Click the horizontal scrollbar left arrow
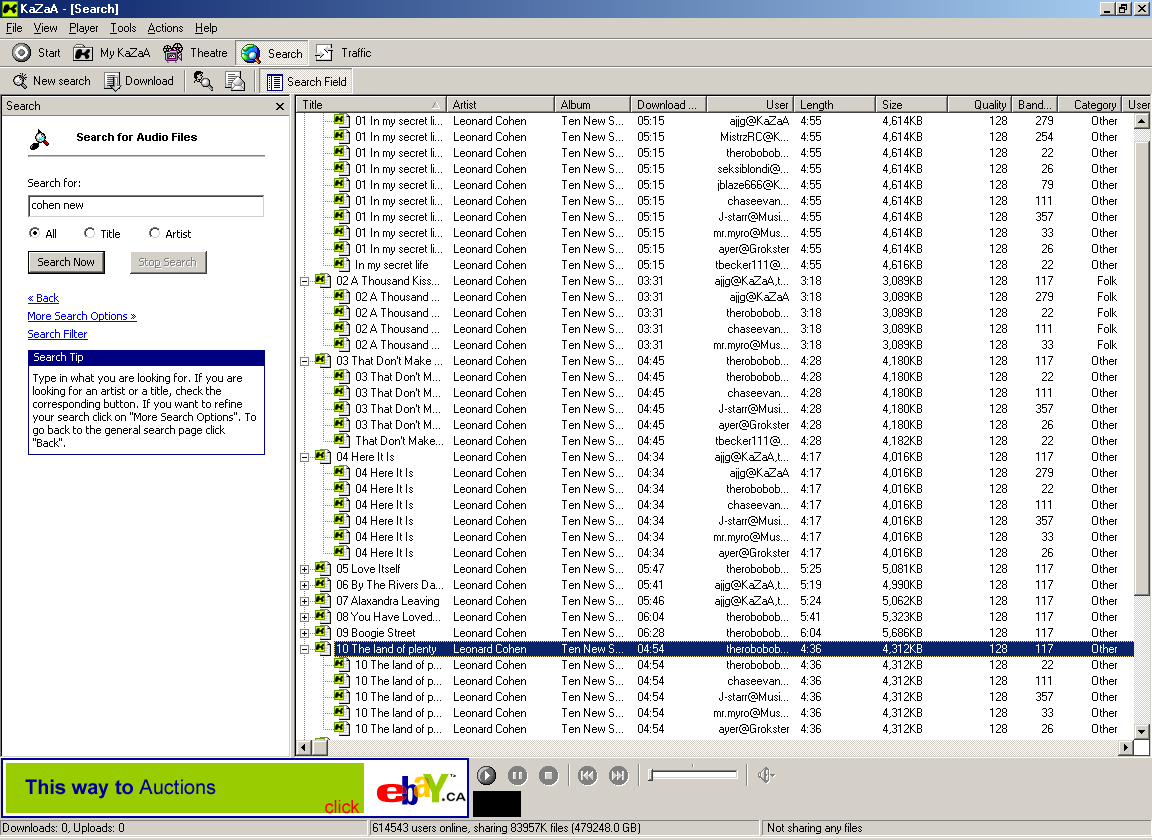Screen dimensions: 1152x840 [304, 747]
